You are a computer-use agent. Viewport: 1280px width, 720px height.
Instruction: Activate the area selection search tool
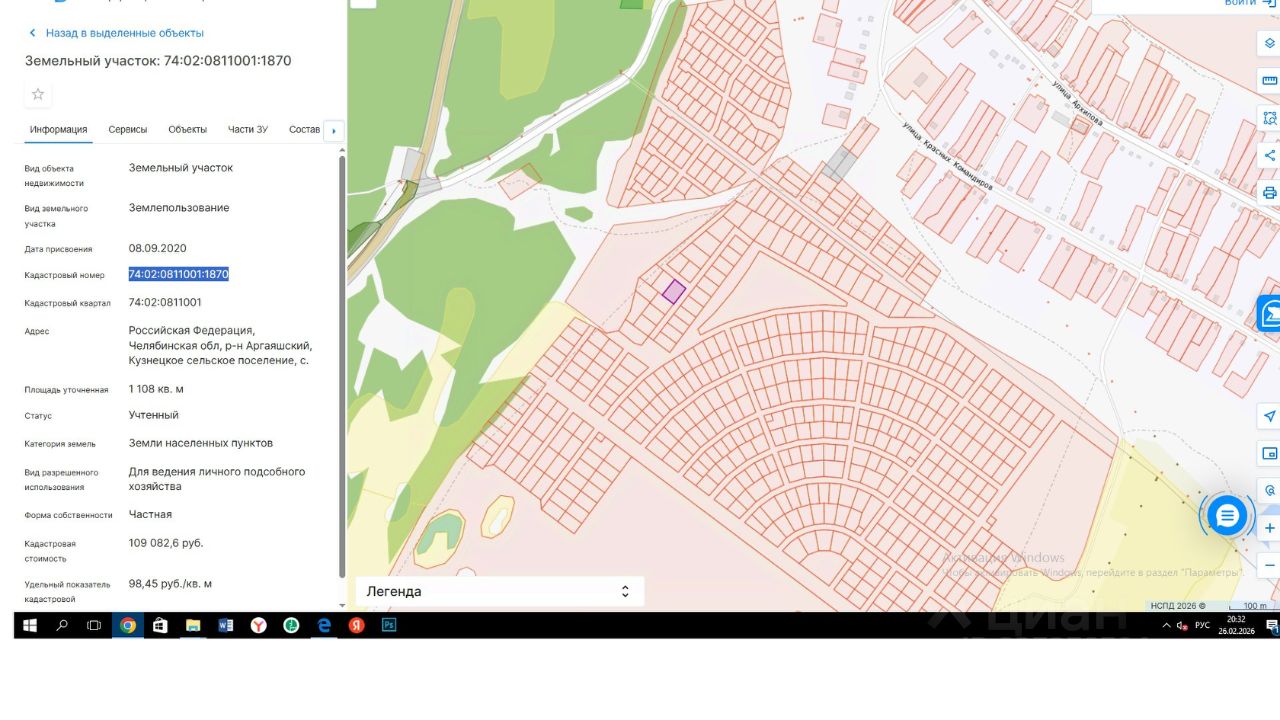click(1270, 118)
